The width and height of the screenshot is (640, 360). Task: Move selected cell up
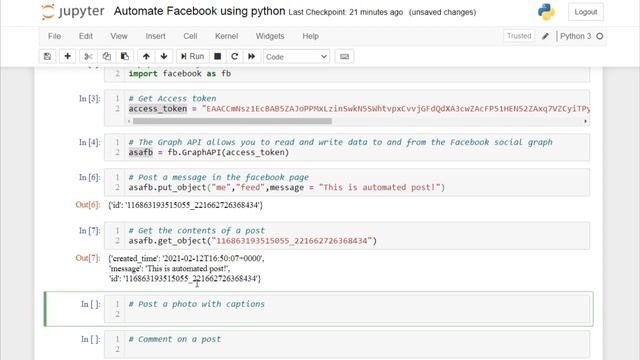146,56
